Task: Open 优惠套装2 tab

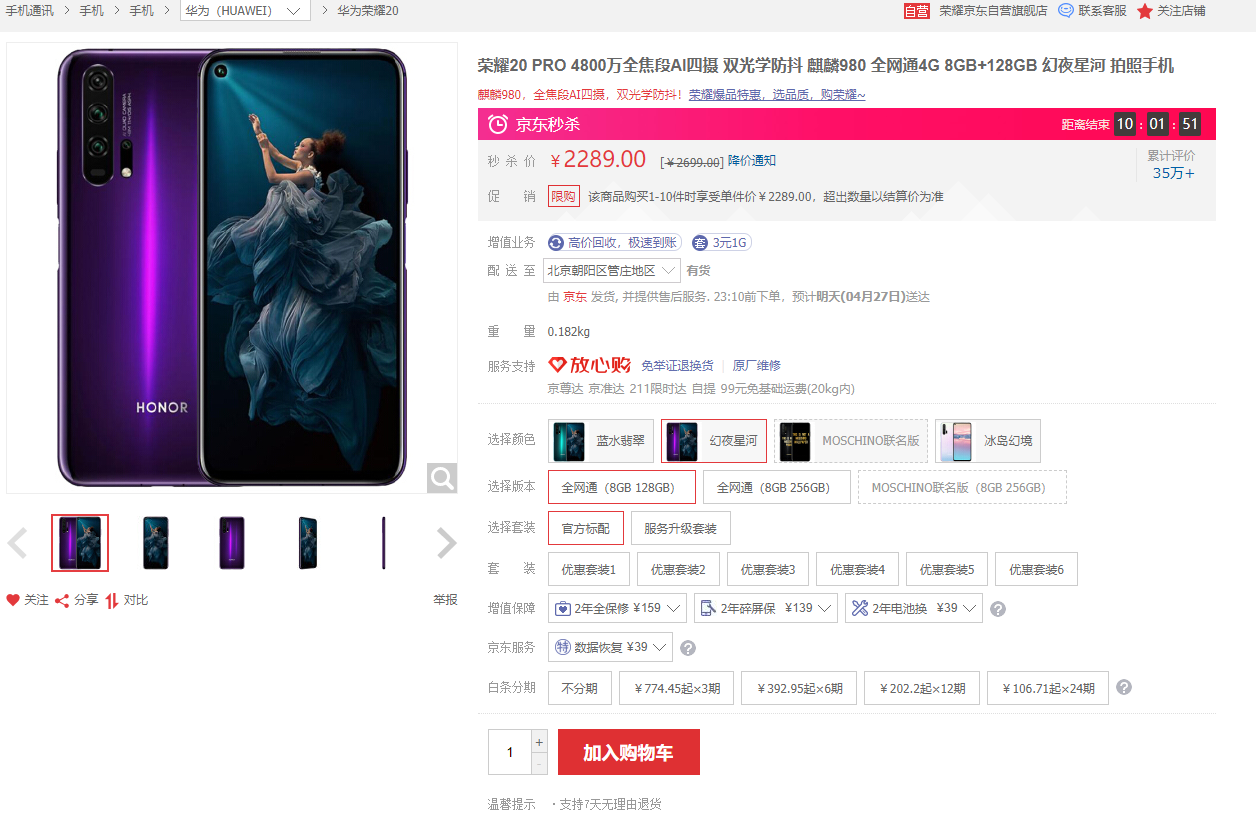Action: [x=678, y=569]
